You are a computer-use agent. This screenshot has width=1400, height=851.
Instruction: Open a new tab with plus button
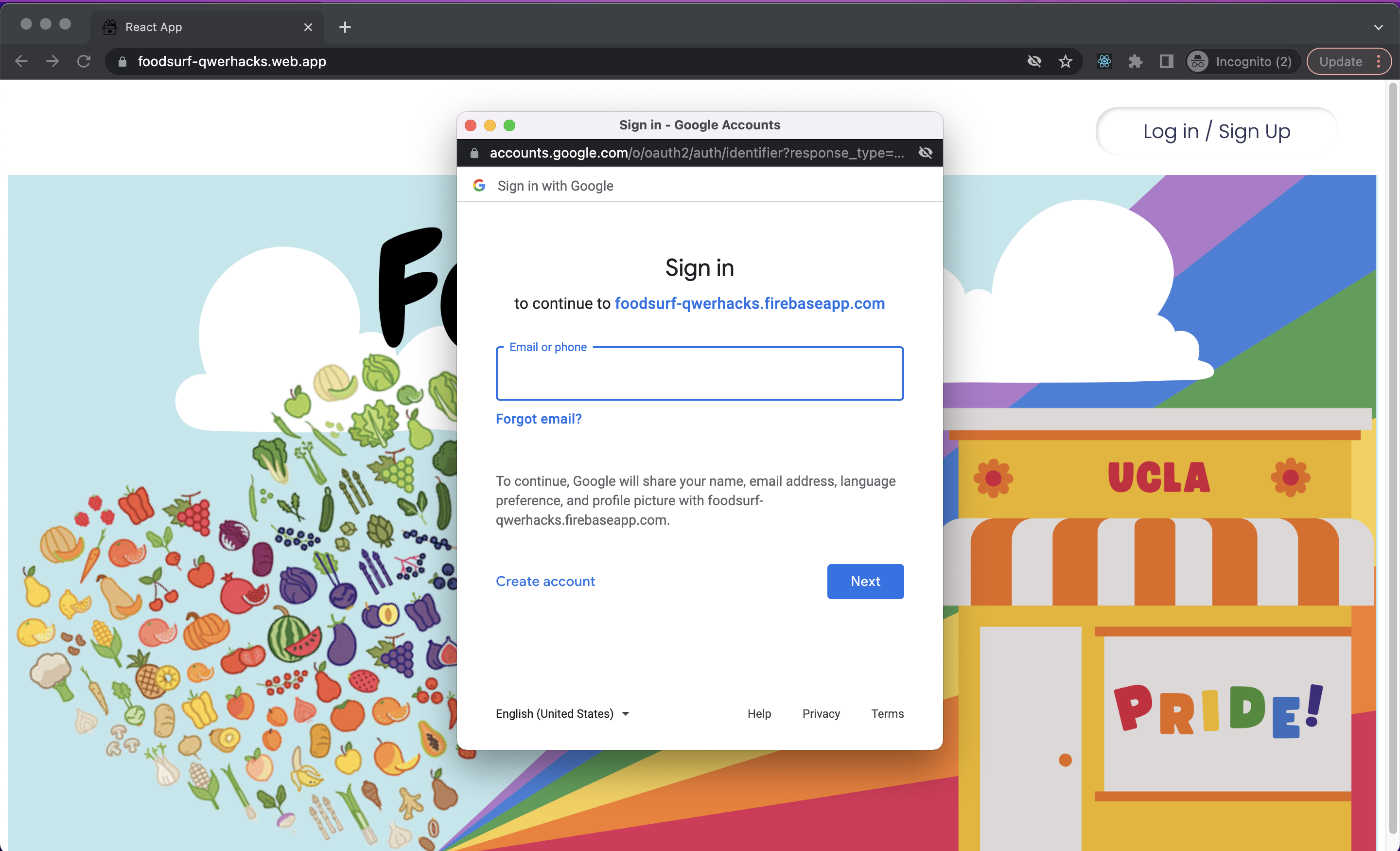pos(344,27)
